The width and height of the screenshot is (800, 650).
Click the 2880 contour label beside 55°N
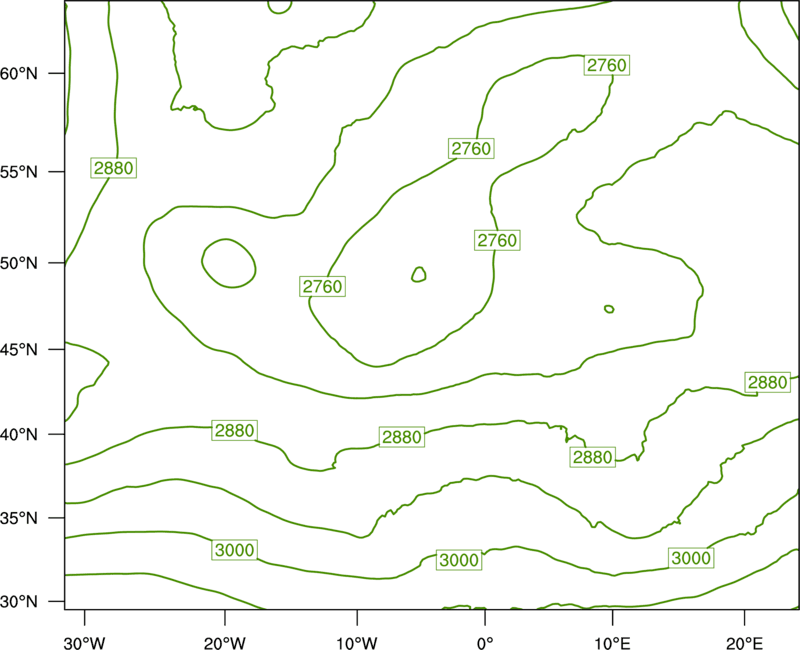(114, 168)
